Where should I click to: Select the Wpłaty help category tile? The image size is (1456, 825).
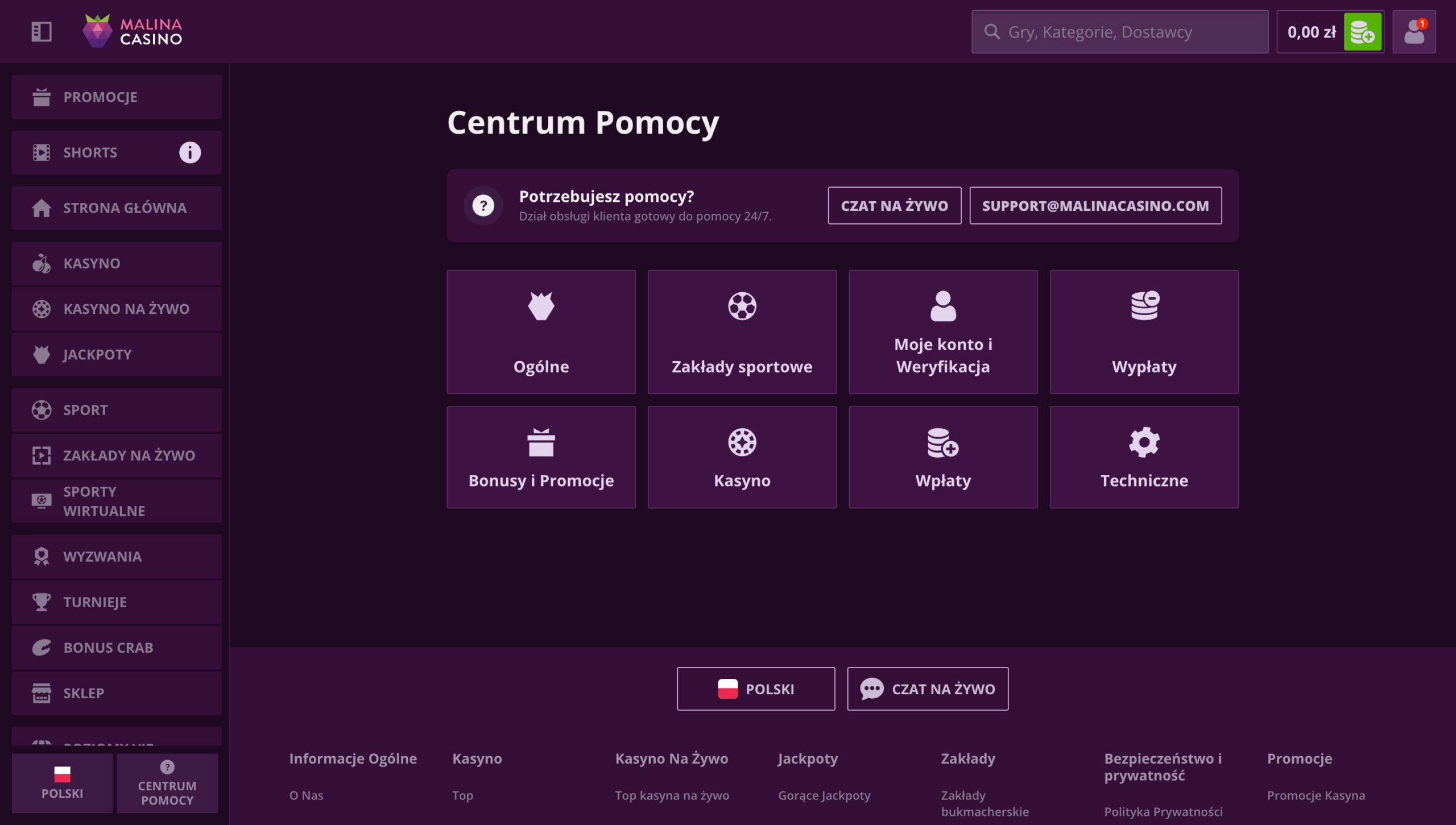(943, 457)
